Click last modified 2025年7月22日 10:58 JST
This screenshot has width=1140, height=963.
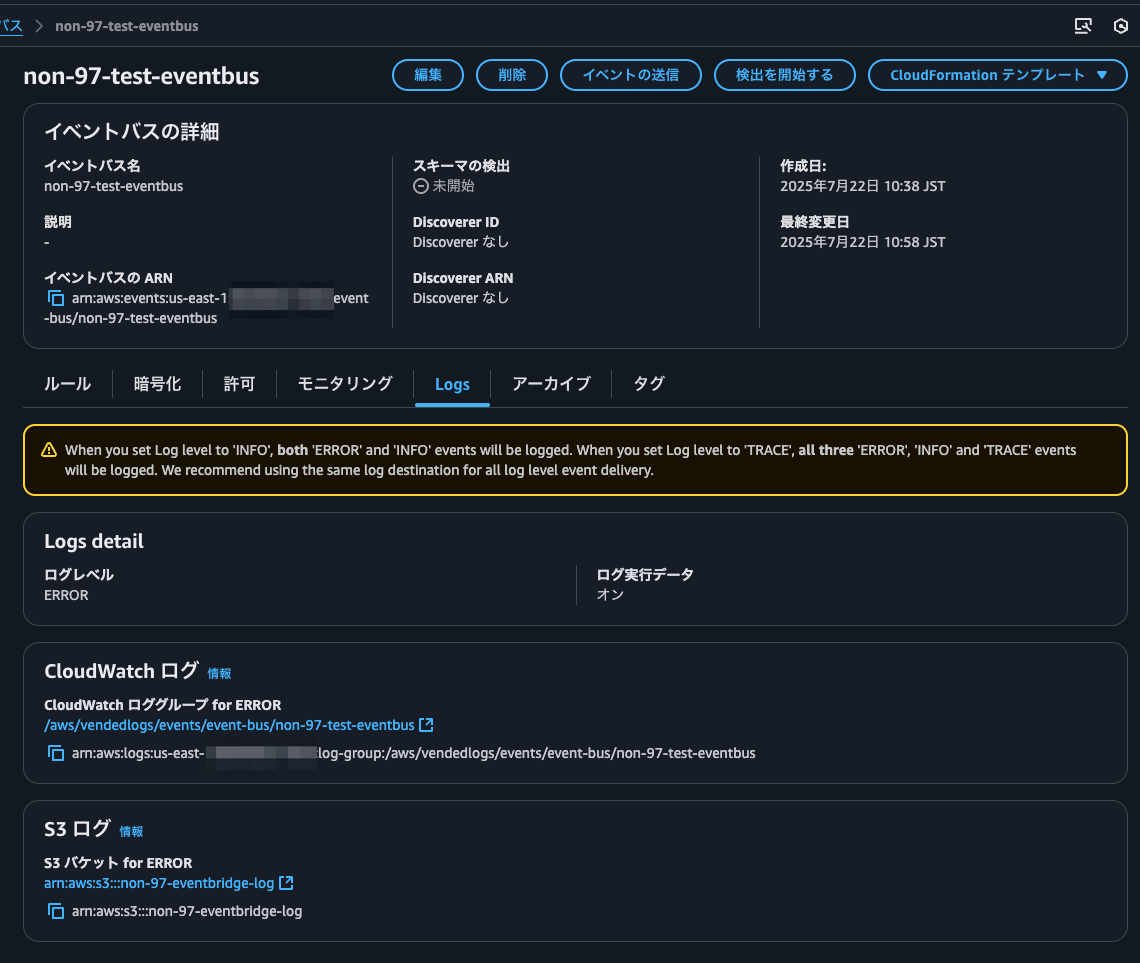click(862, 242)
